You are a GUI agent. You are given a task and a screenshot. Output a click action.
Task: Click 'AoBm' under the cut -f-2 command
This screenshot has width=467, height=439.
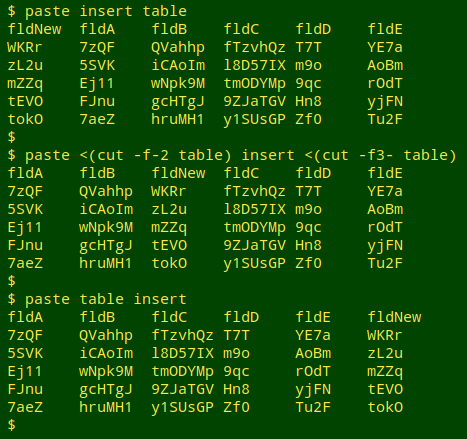pos(385,209)
